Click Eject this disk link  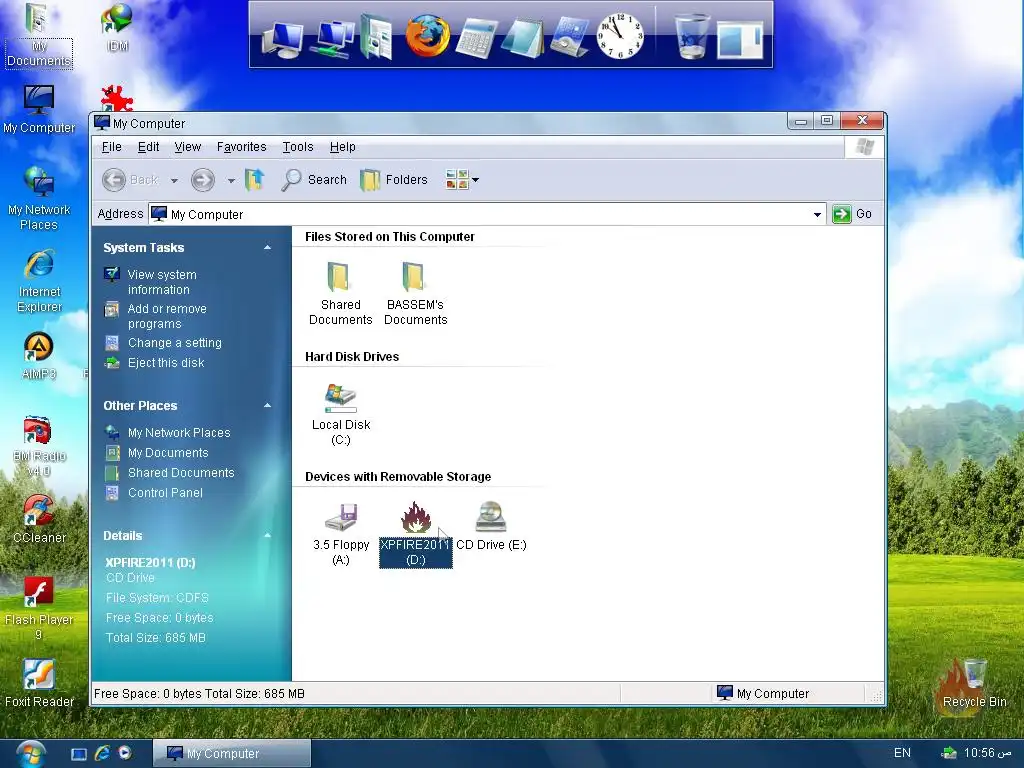pos(166,362)
